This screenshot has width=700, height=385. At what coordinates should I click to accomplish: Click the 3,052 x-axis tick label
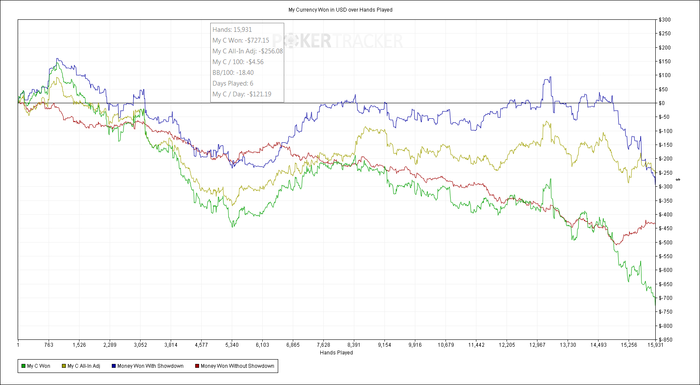140,345
